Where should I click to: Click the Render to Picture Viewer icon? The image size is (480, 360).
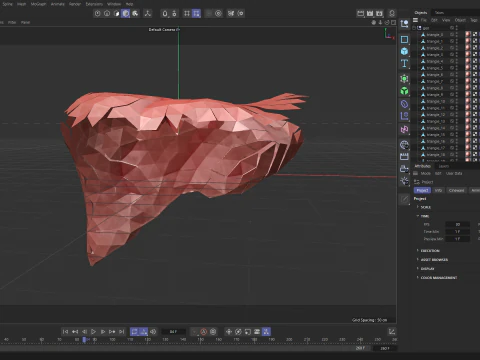[x=370, y=13]
